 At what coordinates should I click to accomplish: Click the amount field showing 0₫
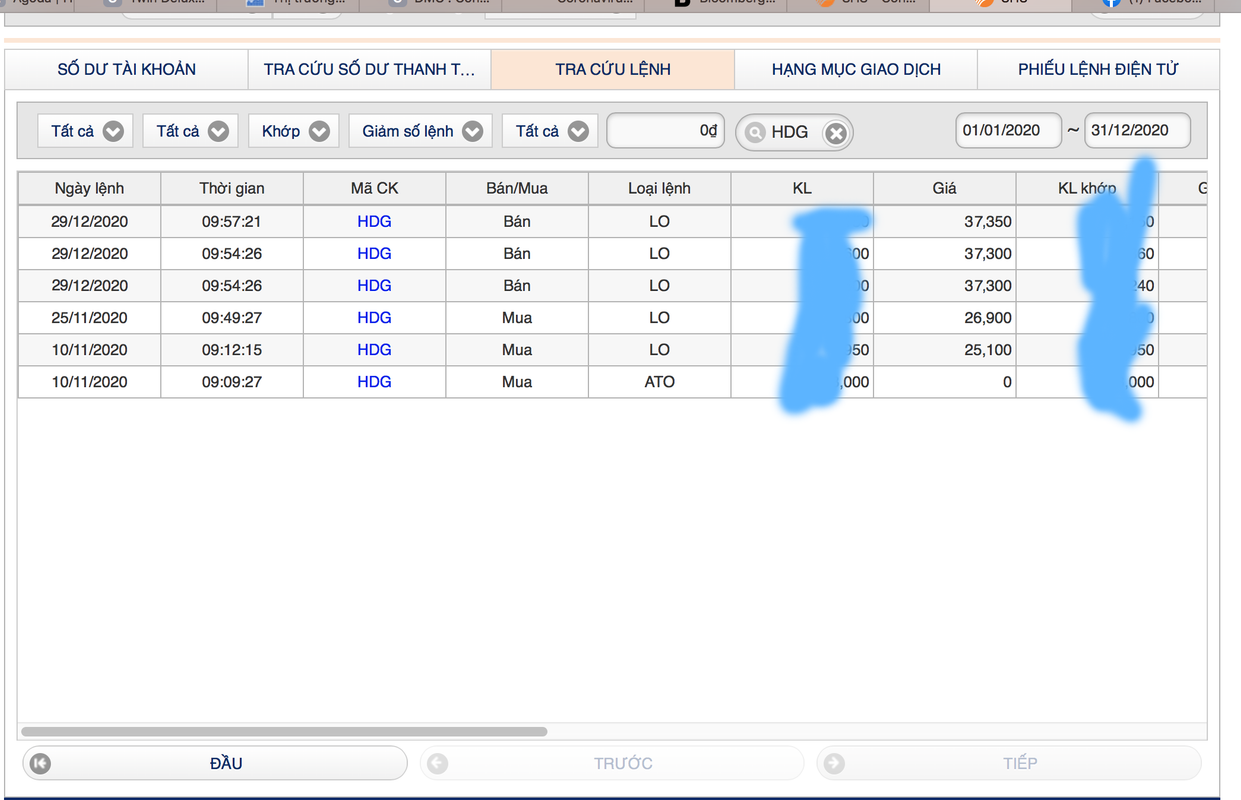(x=665, y=131)
